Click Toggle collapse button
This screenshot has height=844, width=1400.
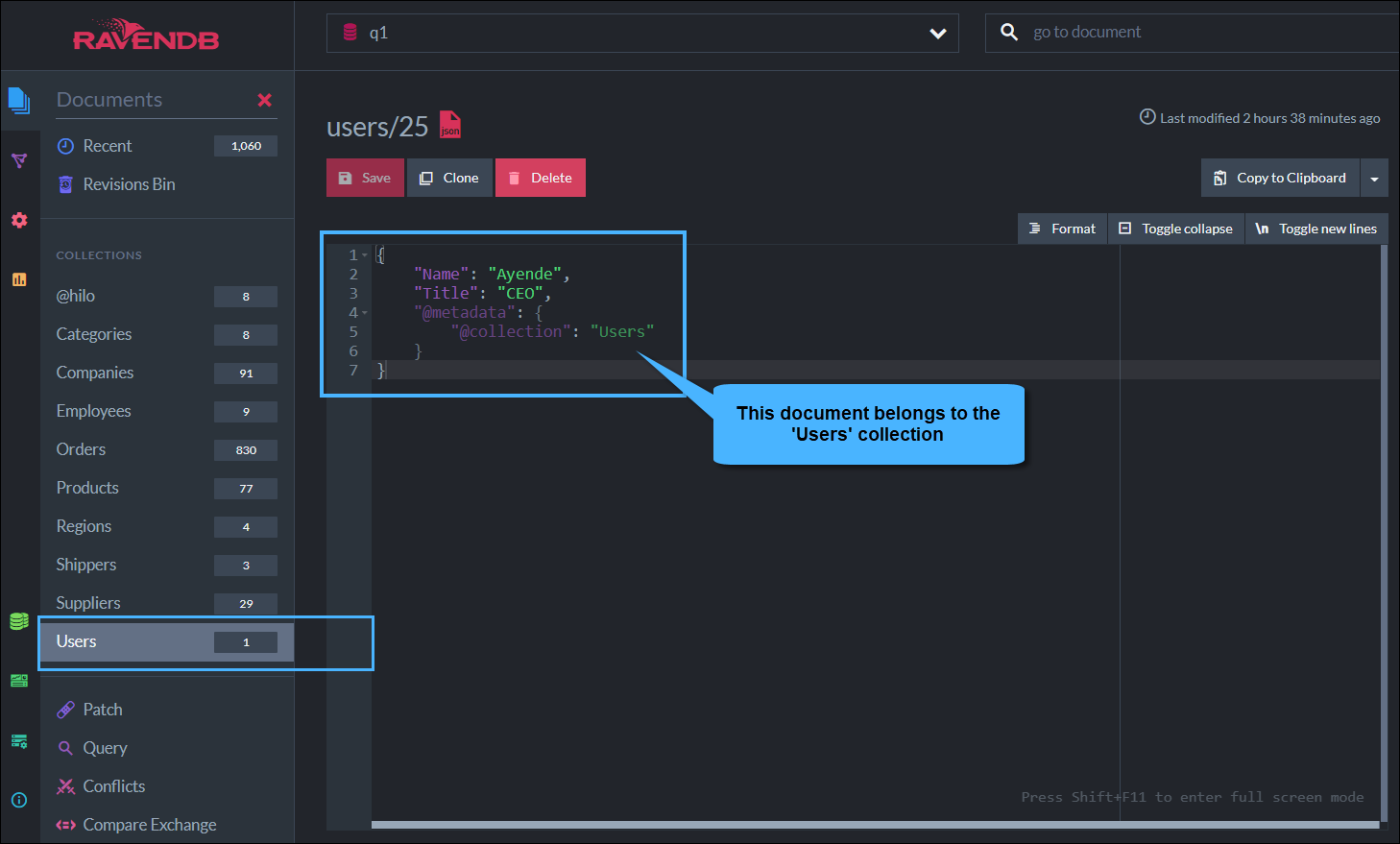click(x=1176, y=229)
